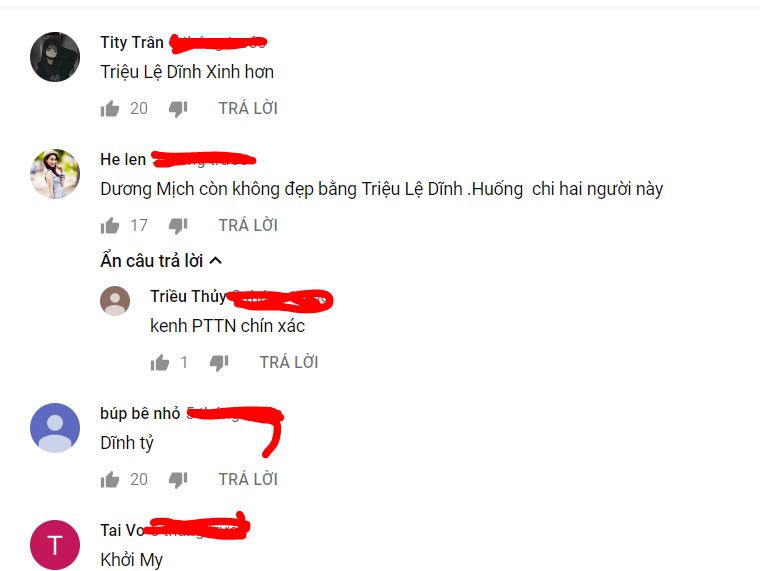Viewport: 760px width, 571px height.
Task: Open He len's profile picture
Action: point(55,174)
